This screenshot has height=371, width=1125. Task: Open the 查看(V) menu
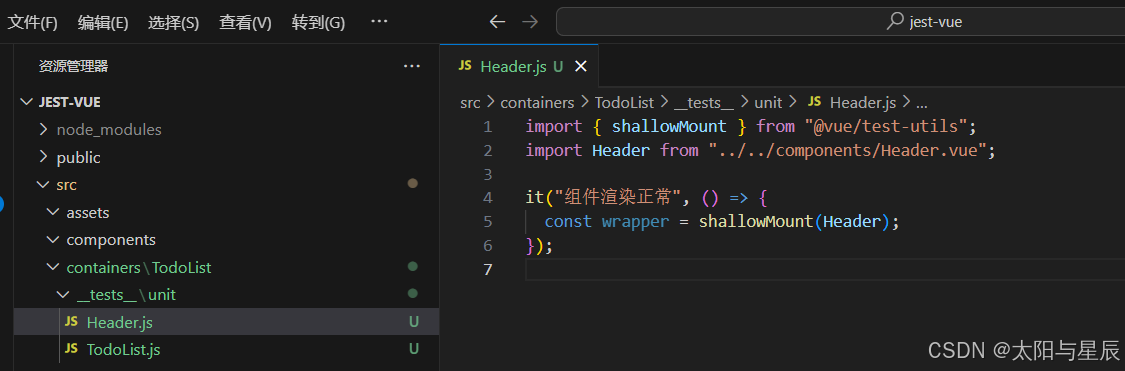click(245, 22)
